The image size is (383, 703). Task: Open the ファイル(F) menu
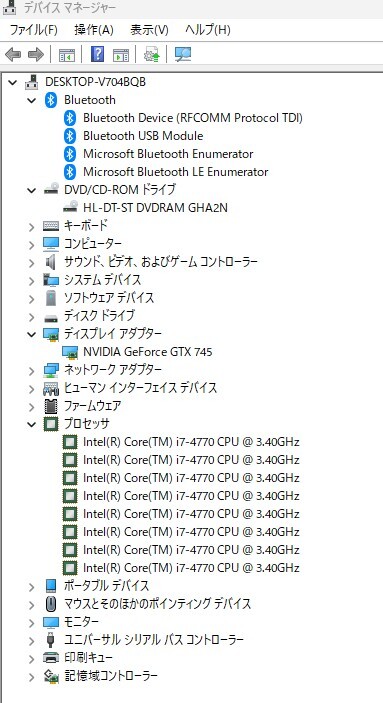[x=34, y=30]
